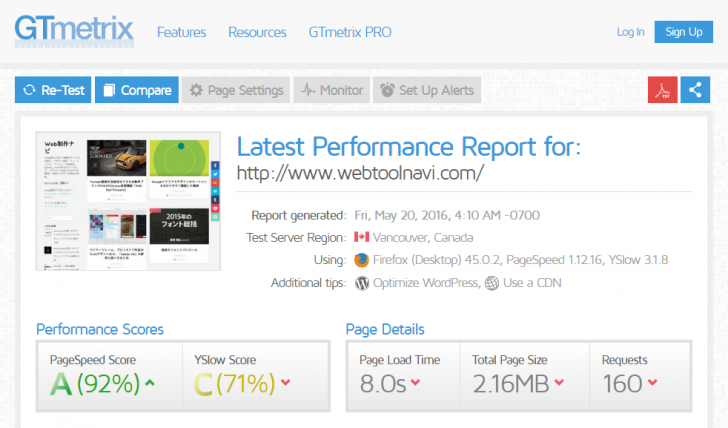Expand the Requests count red arrow
Viewport: 728px width, 428px height.
pos(653,383)
